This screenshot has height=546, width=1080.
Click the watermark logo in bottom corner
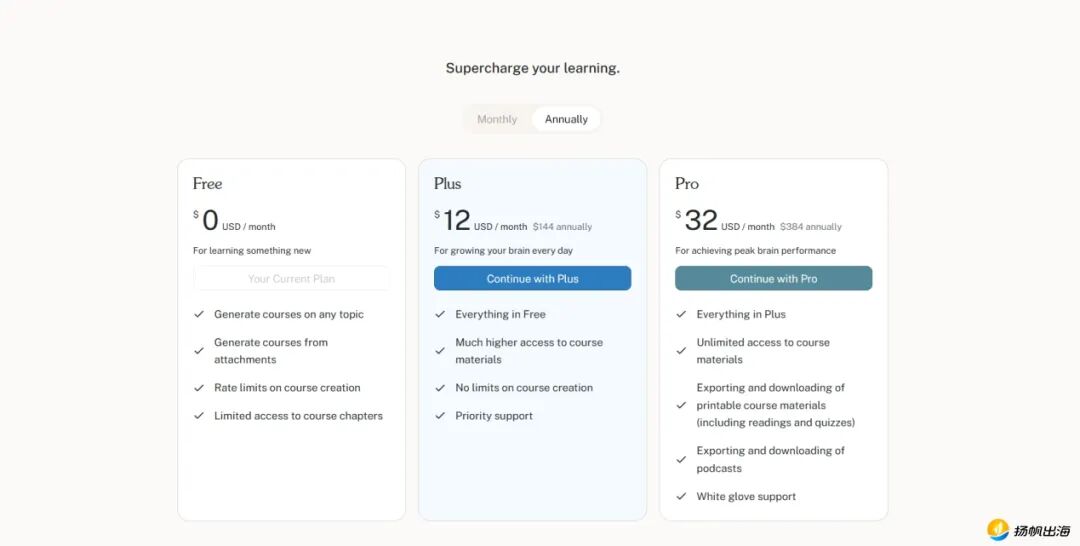1028,530
